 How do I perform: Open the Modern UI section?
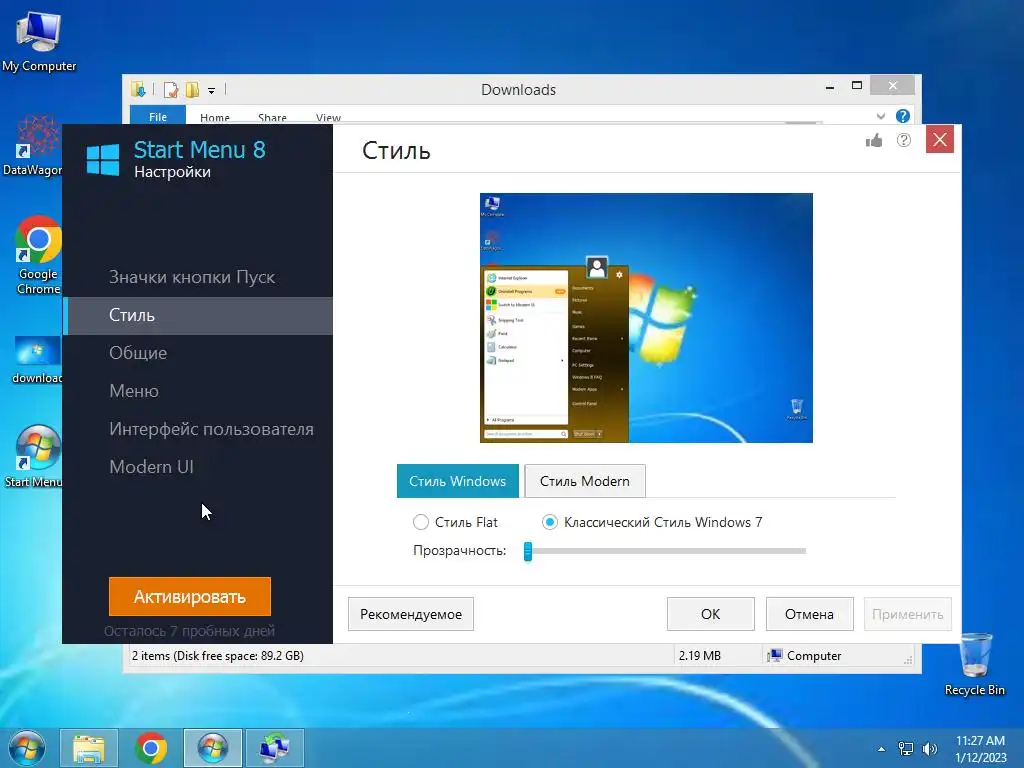click(152, 467)
